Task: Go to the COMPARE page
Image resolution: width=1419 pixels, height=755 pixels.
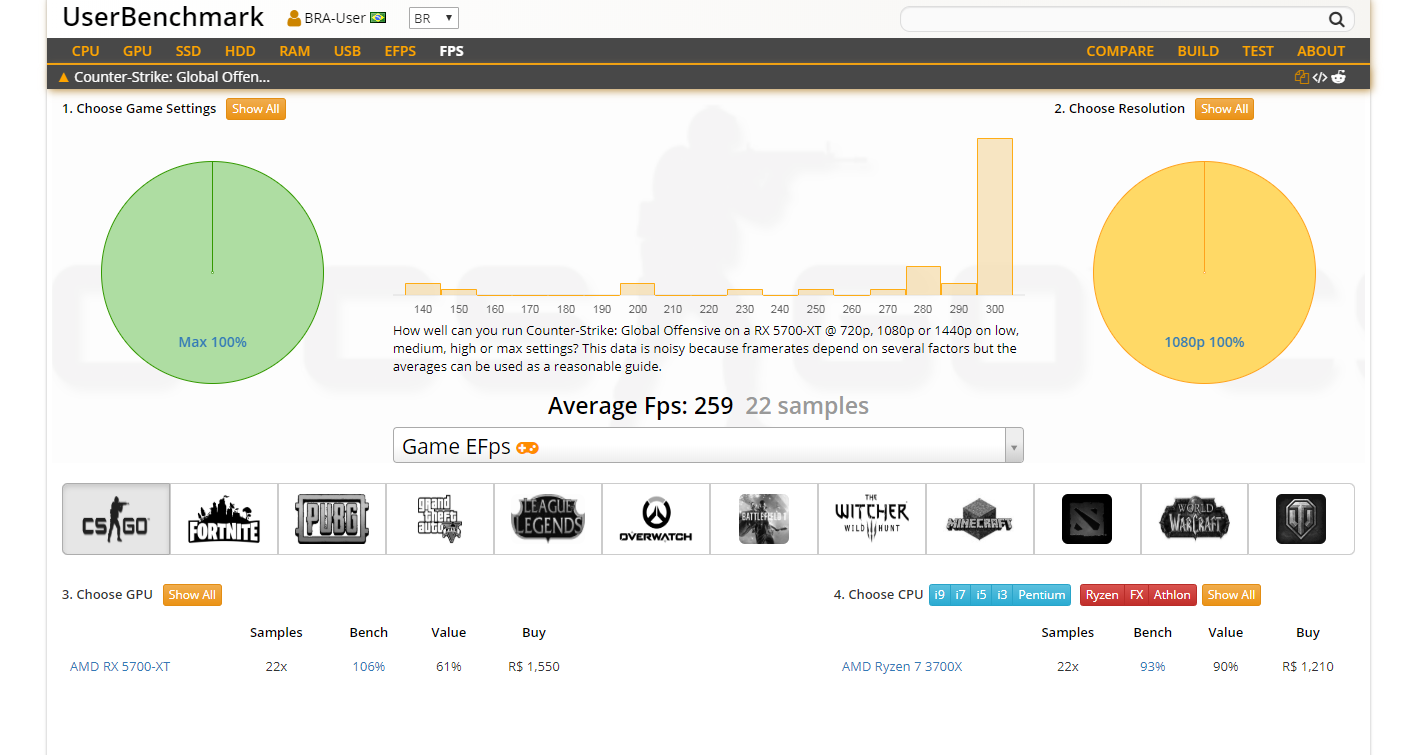Action: coord(1120,51)
